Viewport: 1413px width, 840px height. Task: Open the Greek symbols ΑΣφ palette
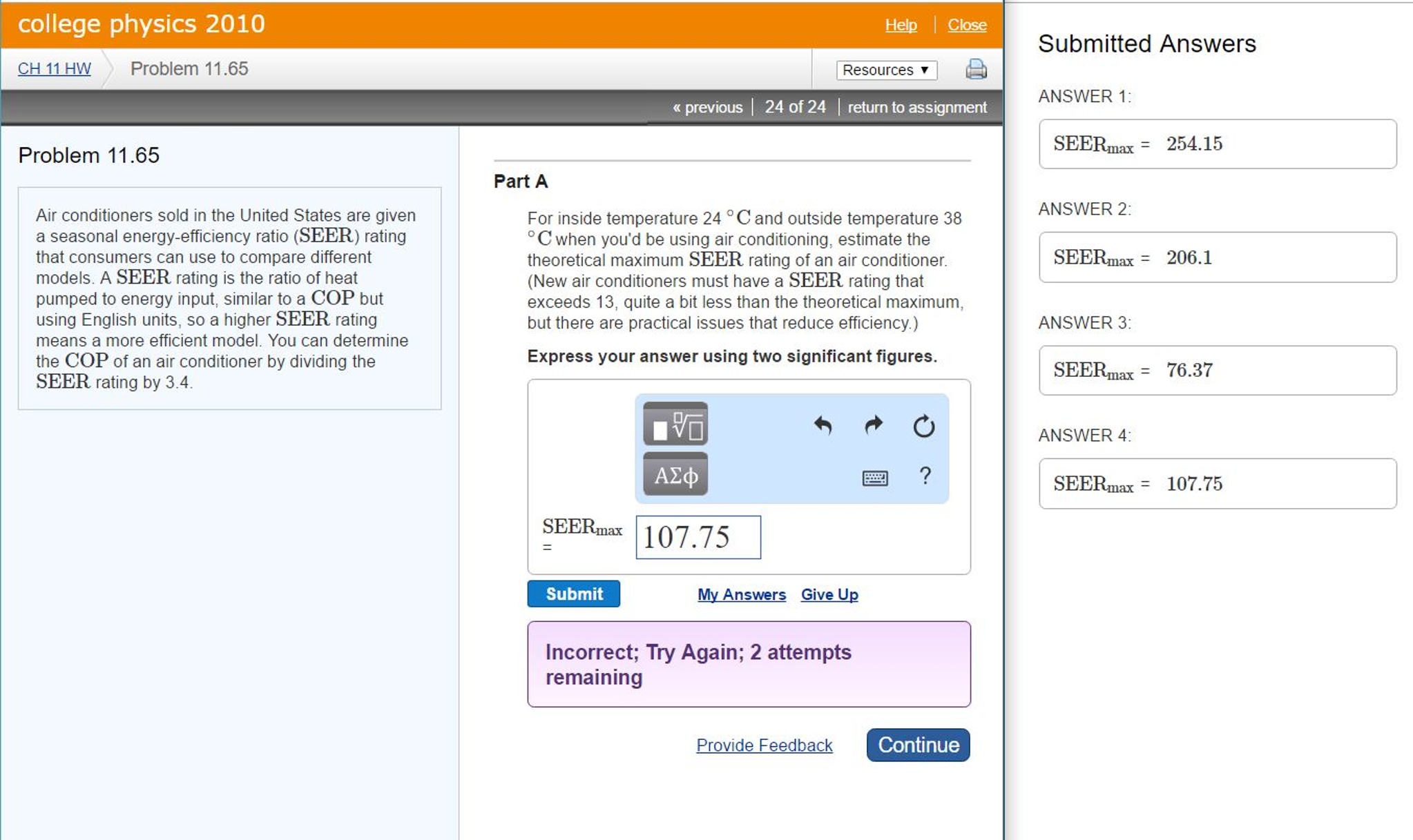coord(675,475)
